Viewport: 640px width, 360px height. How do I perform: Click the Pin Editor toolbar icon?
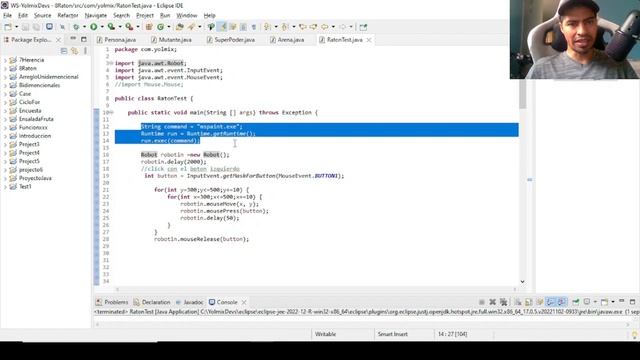pos(363,27)
